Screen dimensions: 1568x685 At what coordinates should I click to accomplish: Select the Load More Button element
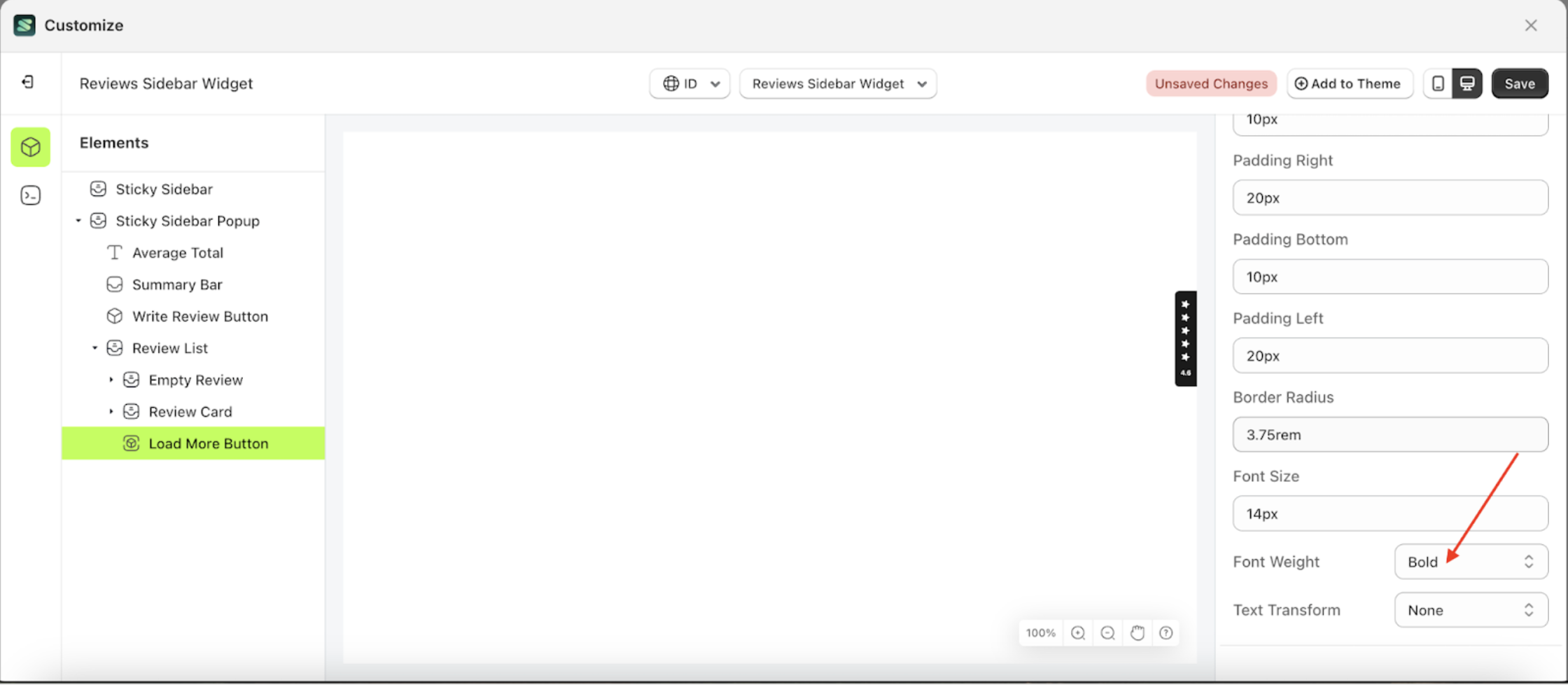208,443
